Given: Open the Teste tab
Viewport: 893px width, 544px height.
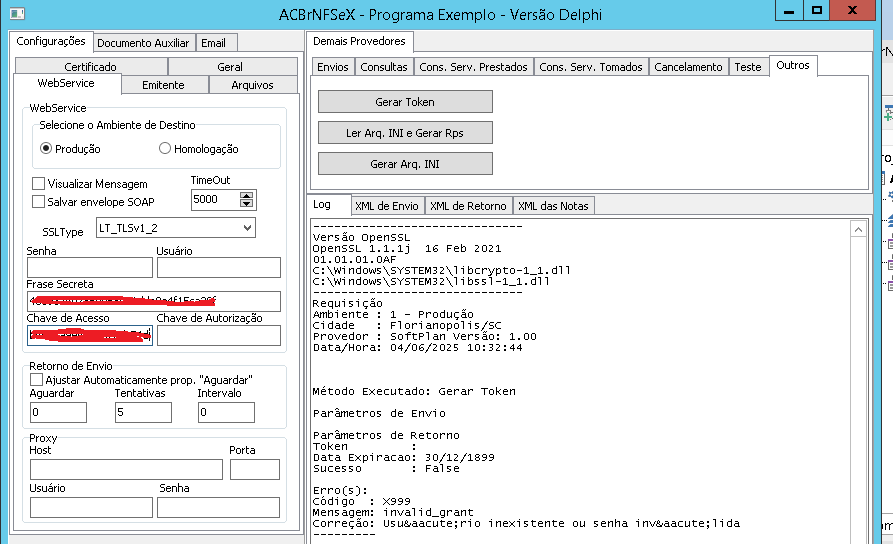Looking at the screenshot, I should point(748,67).
